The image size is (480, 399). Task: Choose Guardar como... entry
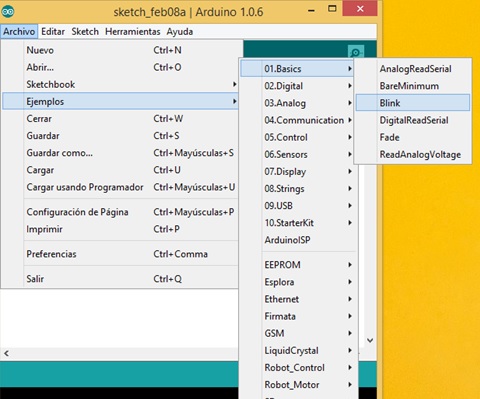coord(120,153)
